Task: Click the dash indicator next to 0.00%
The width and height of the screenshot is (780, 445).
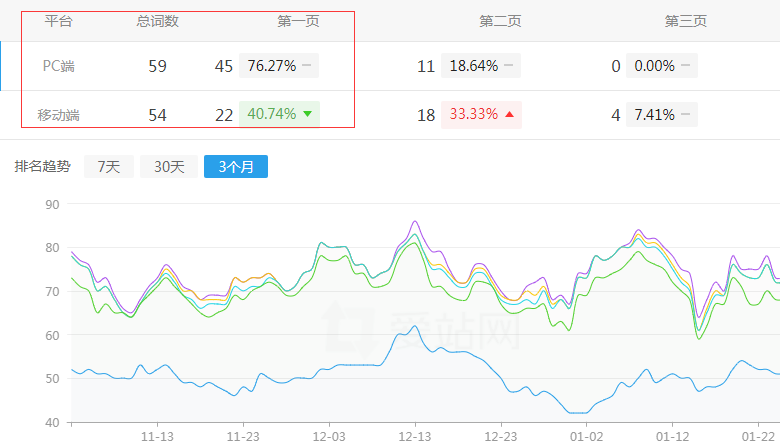Action: coord(686,66)
